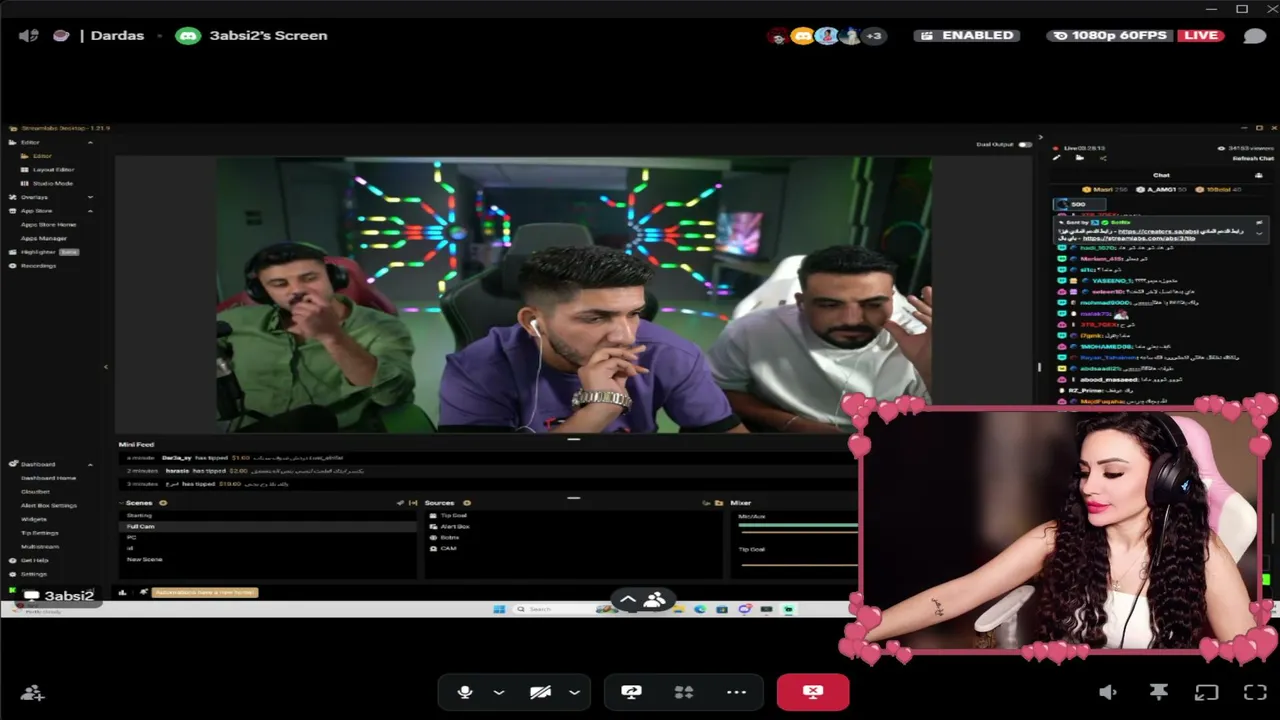Open the camera options arrow
The height and width of the screenshot is (720, 1280).
pyautogui.click(x=574, y=692)
